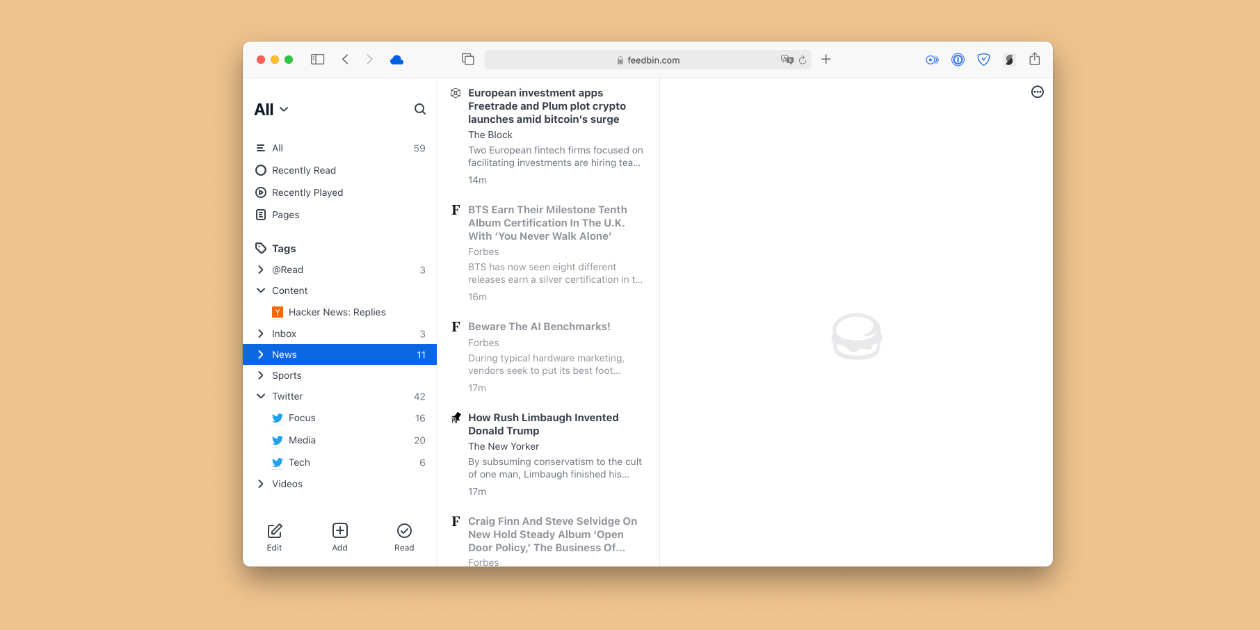1260x630 pixels.
Task: Click the 16m timestamp on BTS article
Action: click(x=477, y=297)
